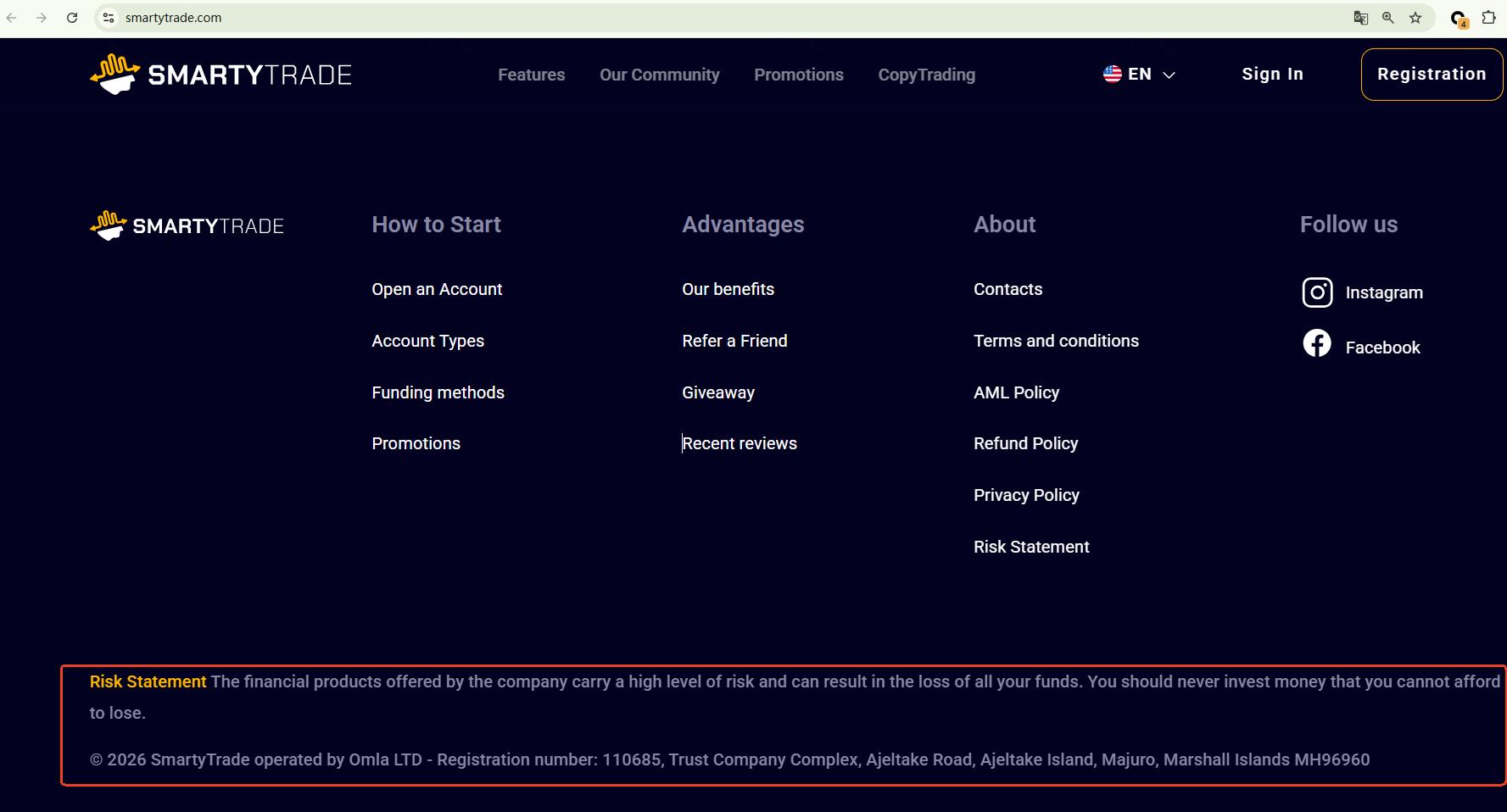The width and height of the screenshot is (1507, 812).
Task: Go to Our Community section
Action: tap(659, 75)
